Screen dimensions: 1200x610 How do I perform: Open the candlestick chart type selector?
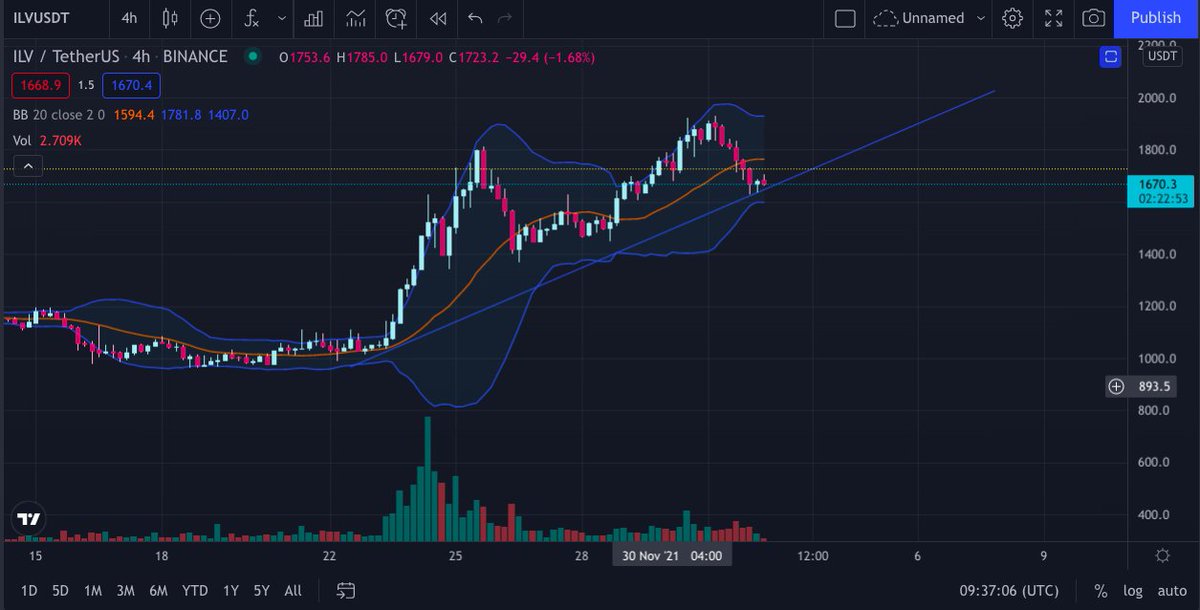170,18
